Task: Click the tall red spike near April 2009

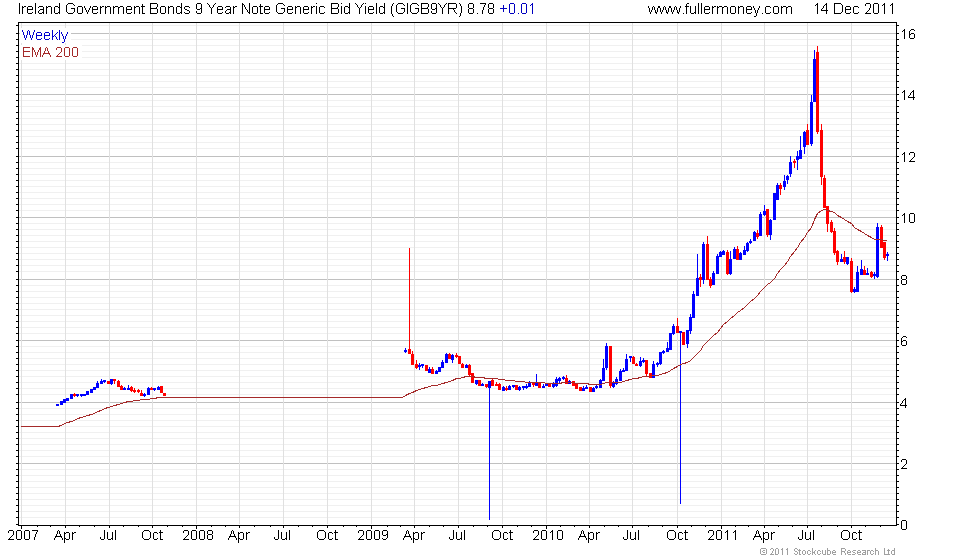Action: 409,300
